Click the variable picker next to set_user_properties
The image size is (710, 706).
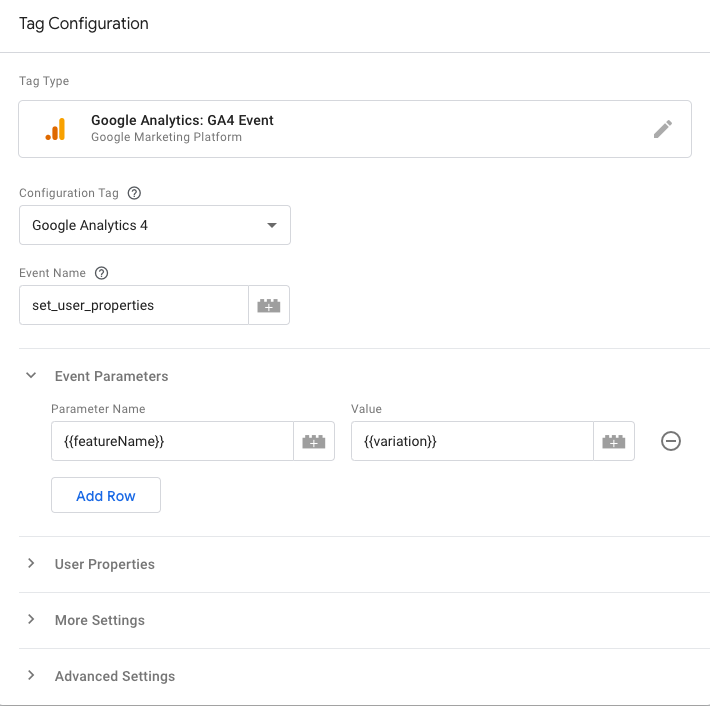click(269, 306)
